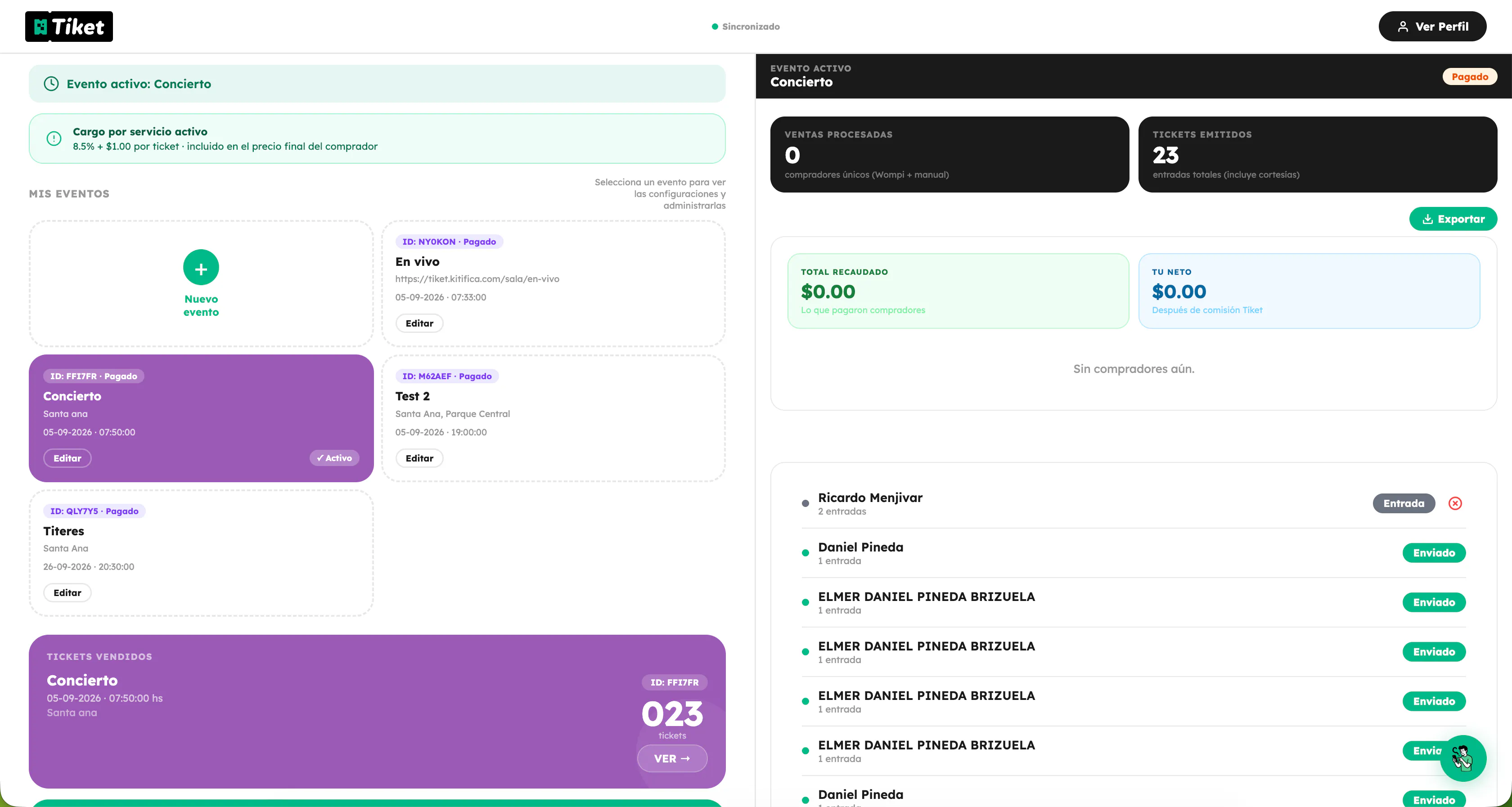Select the Titeres event card title
The width and height of the screenshot is (1512, 807).
tap(63, 531)
